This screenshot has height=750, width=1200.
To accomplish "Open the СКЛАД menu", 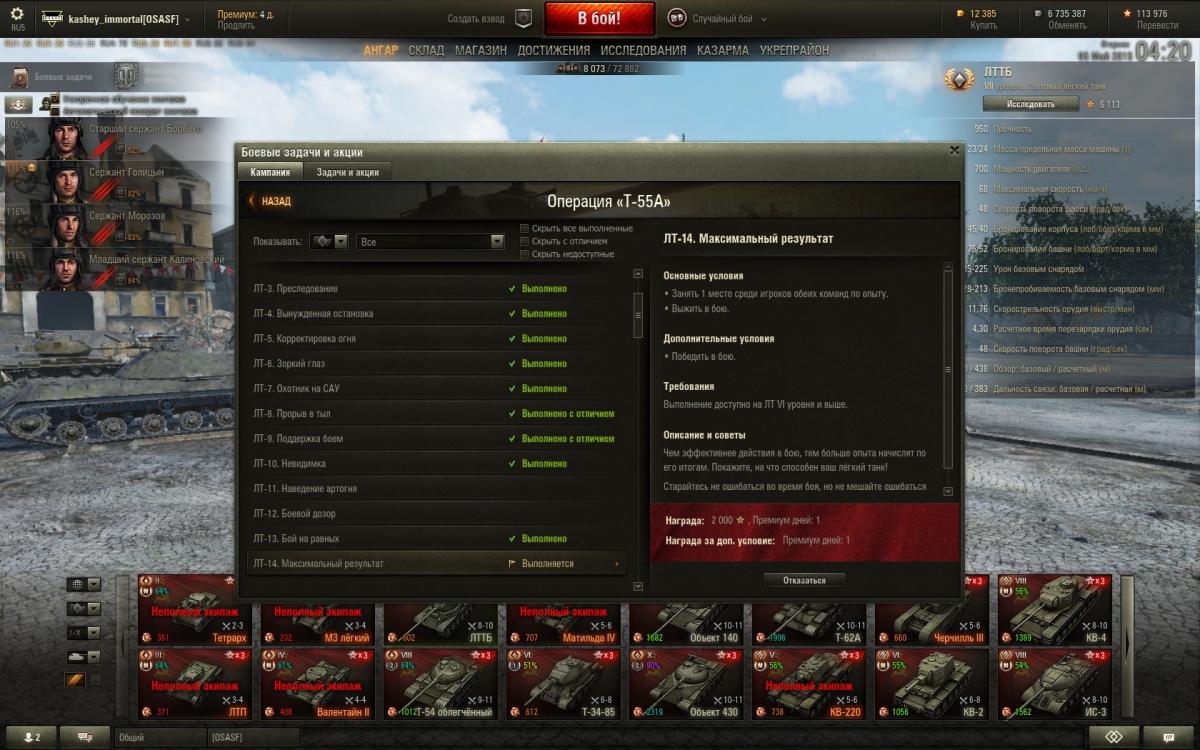I will (426, 50).
